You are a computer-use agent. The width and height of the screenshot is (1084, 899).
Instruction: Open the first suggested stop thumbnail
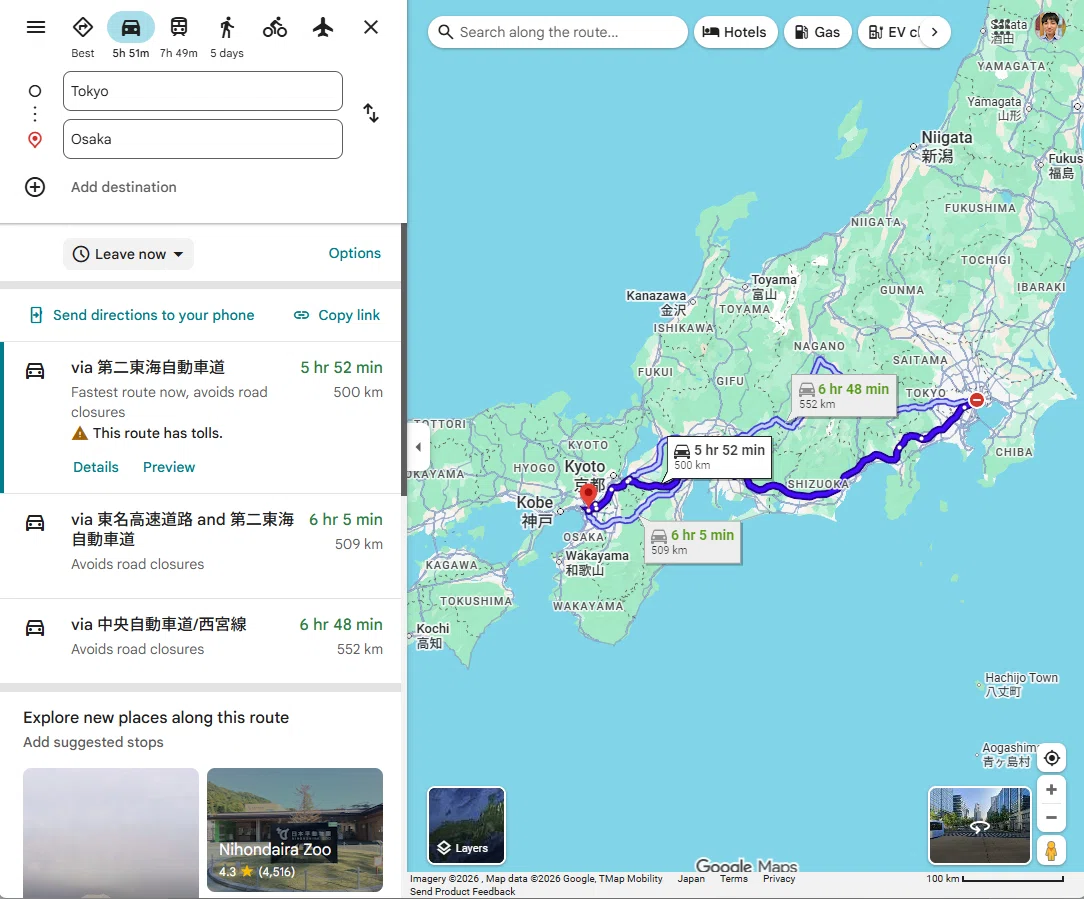(111, 833)
